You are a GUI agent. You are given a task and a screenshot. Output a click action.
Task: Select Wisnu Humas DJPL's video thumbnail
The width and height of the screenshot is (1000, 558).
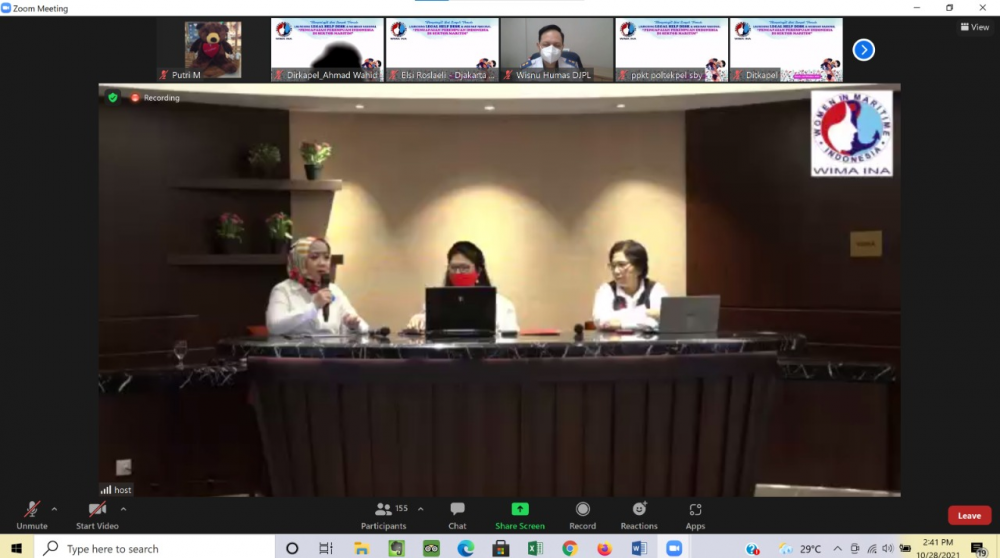[x=557, y=50]
